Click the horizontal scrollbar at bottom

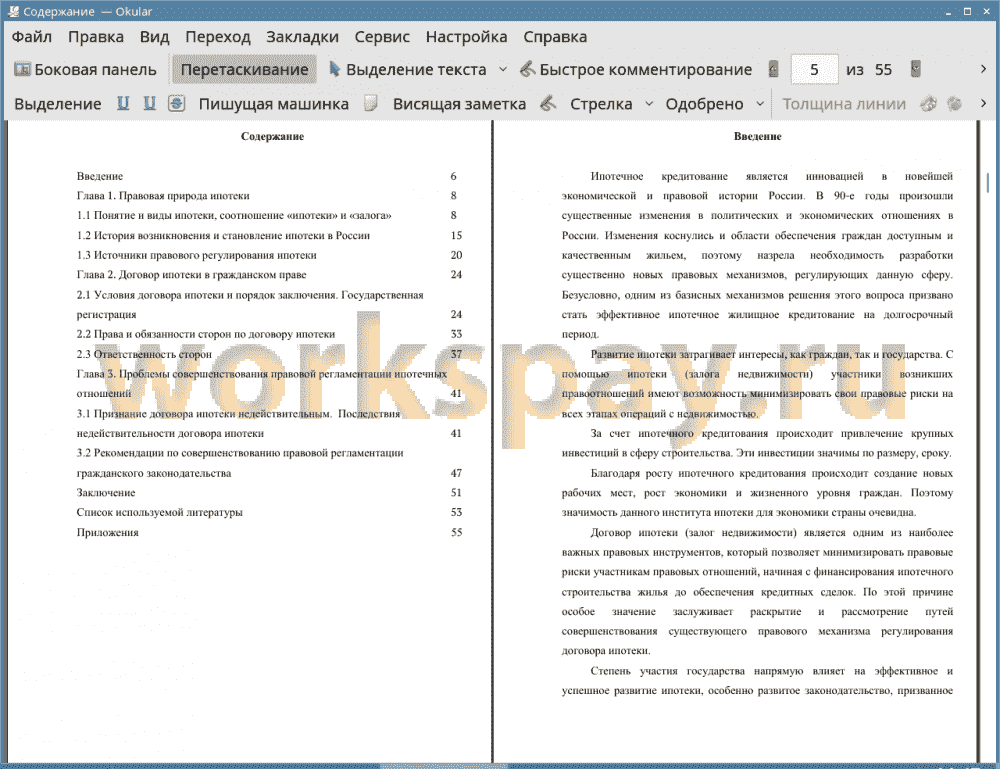point(443,765)
